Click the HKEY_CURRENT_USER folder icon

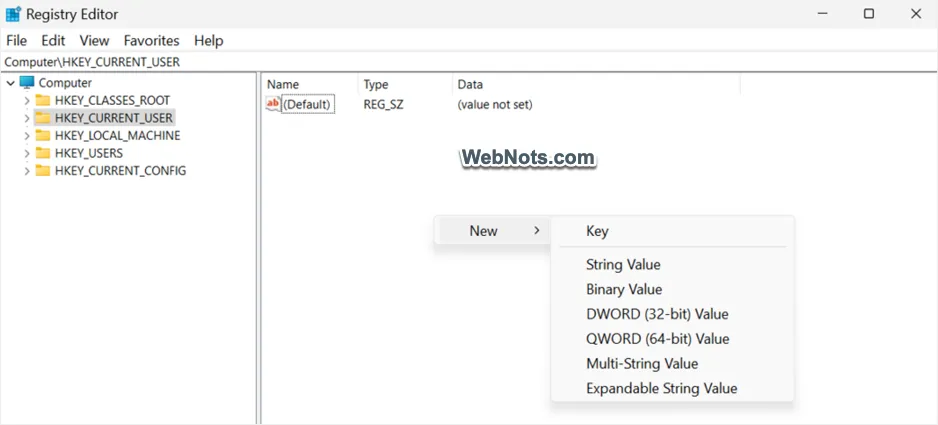click(42, 118)
